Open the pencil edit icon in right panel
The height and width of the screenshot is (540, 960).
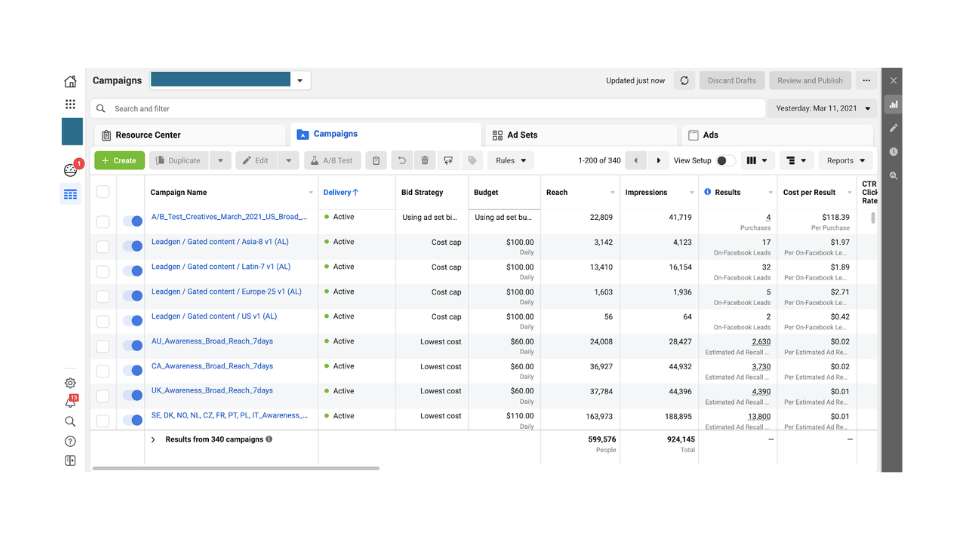[893, 128]
